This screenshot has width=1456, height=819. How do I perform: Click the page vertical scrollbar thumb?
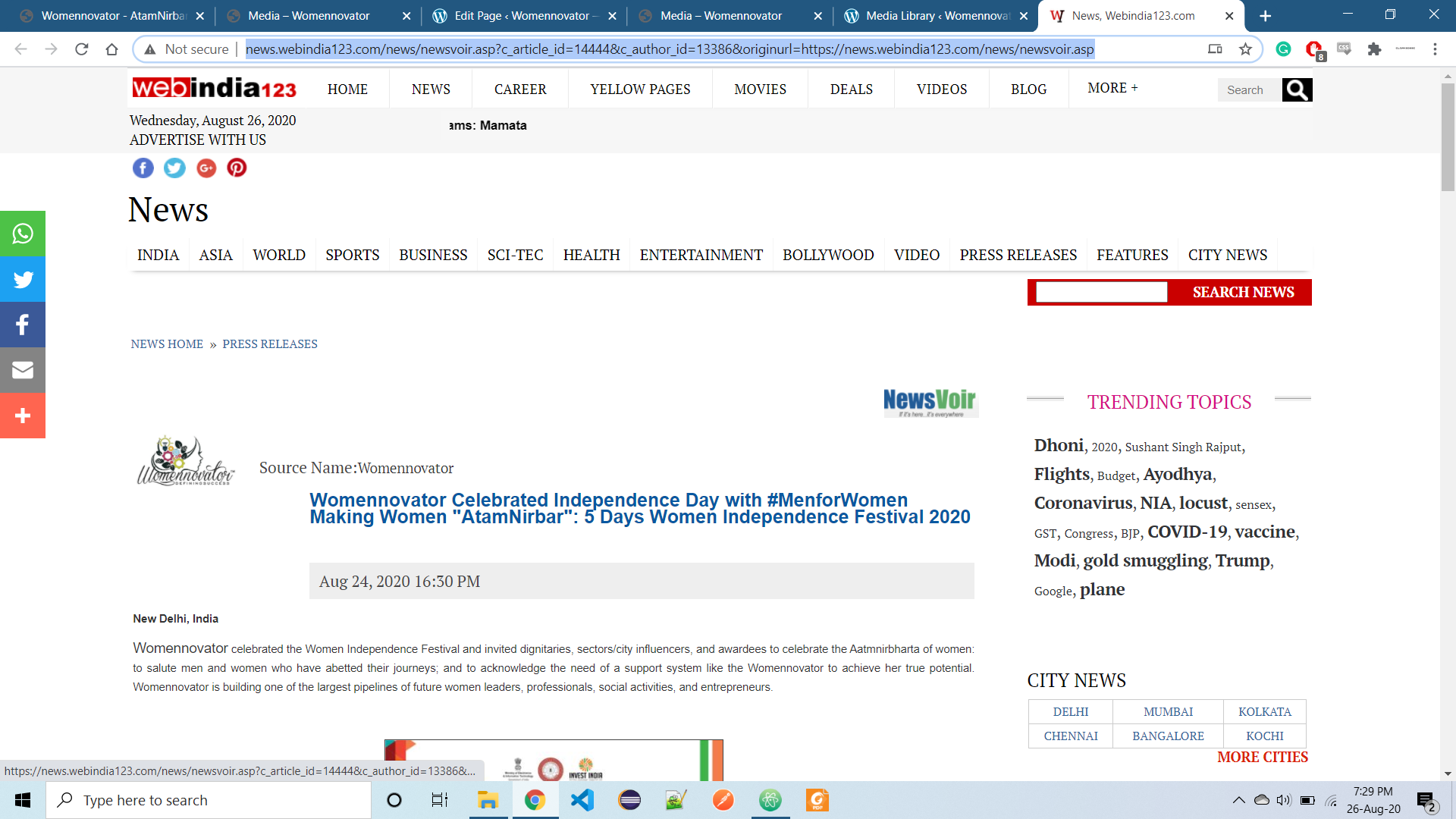click(x=1448, y=136)
